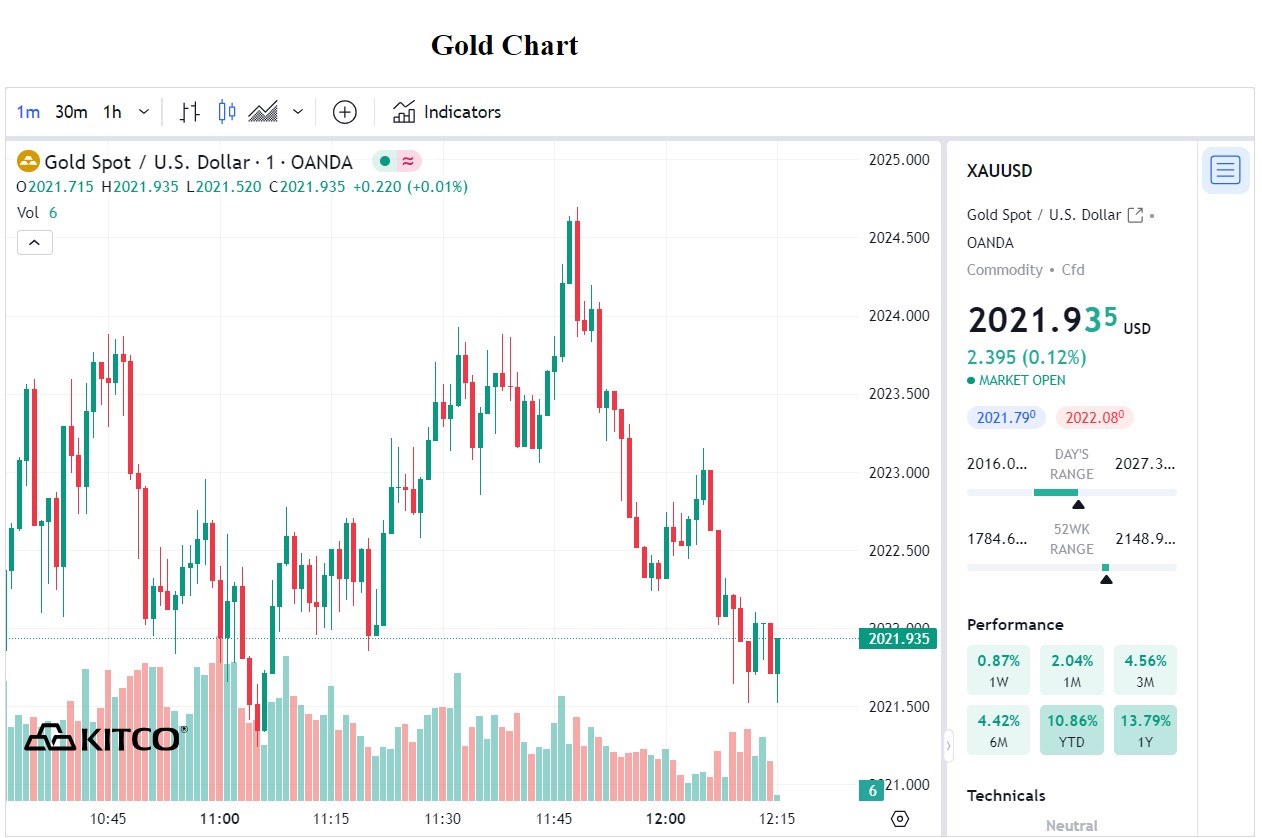Toggle the watchlist details panel icon
Viewport: 1262px width, 838px height.
1225,170
